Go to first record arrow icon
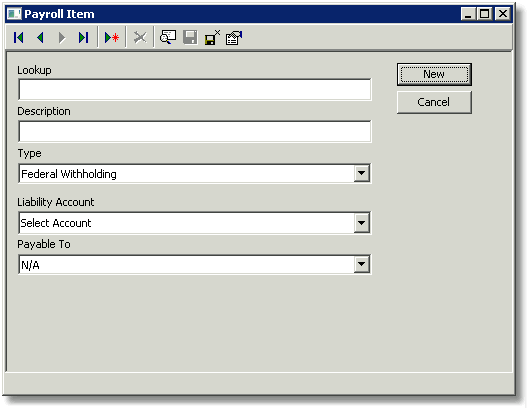The height and width of the screenshot is (408, 529). click(19, 37)
